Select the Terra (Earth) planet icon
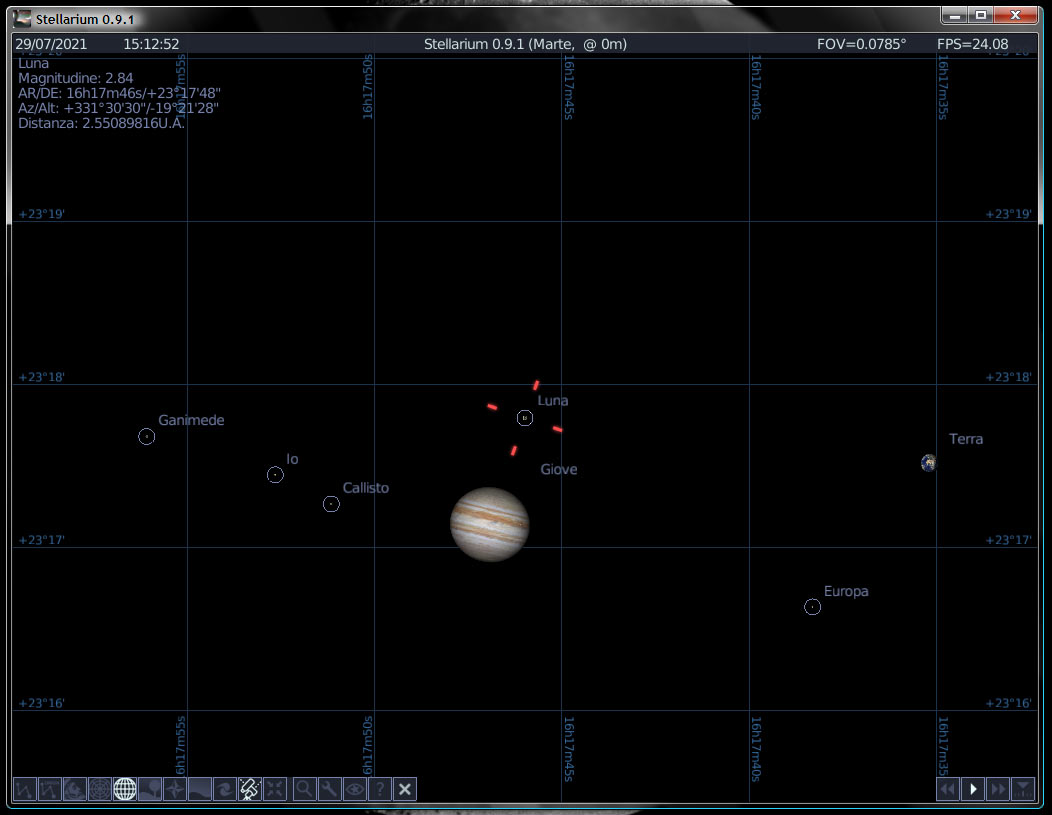 [929, 462]
